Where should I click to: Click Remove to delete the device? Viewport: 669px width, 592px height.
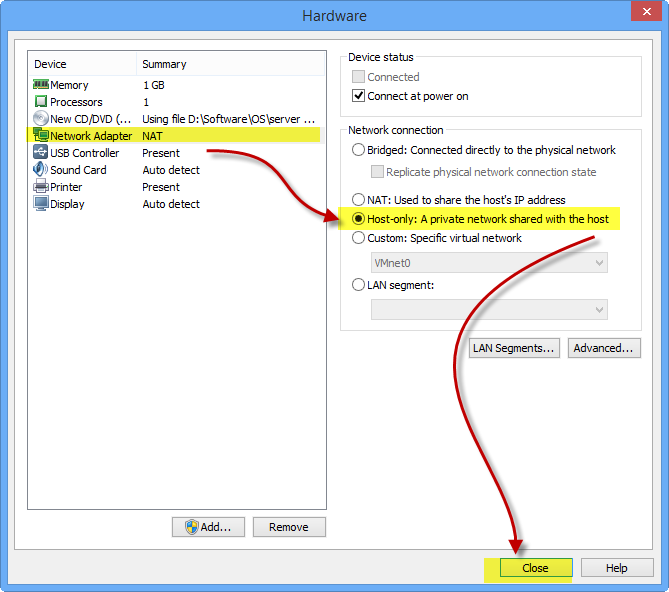click(x=289, y=527)
